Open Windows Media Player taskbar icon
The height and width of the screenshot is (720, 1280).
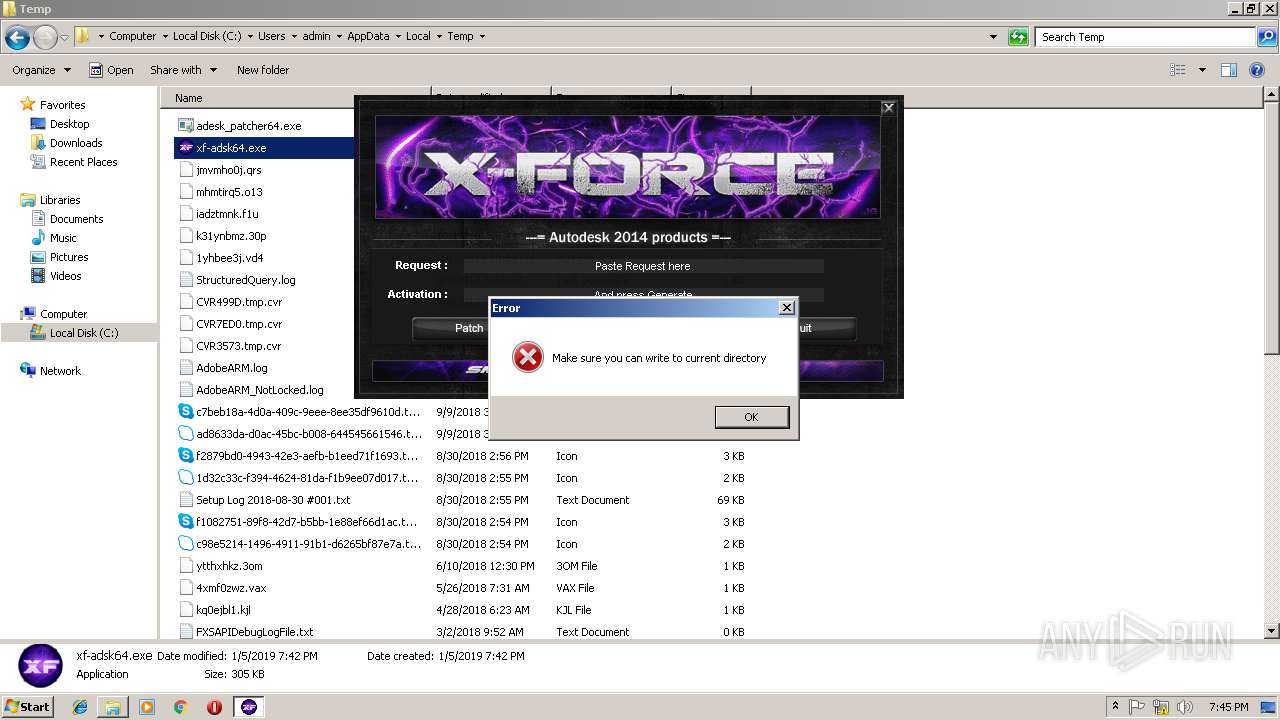[x=147, y=707]
